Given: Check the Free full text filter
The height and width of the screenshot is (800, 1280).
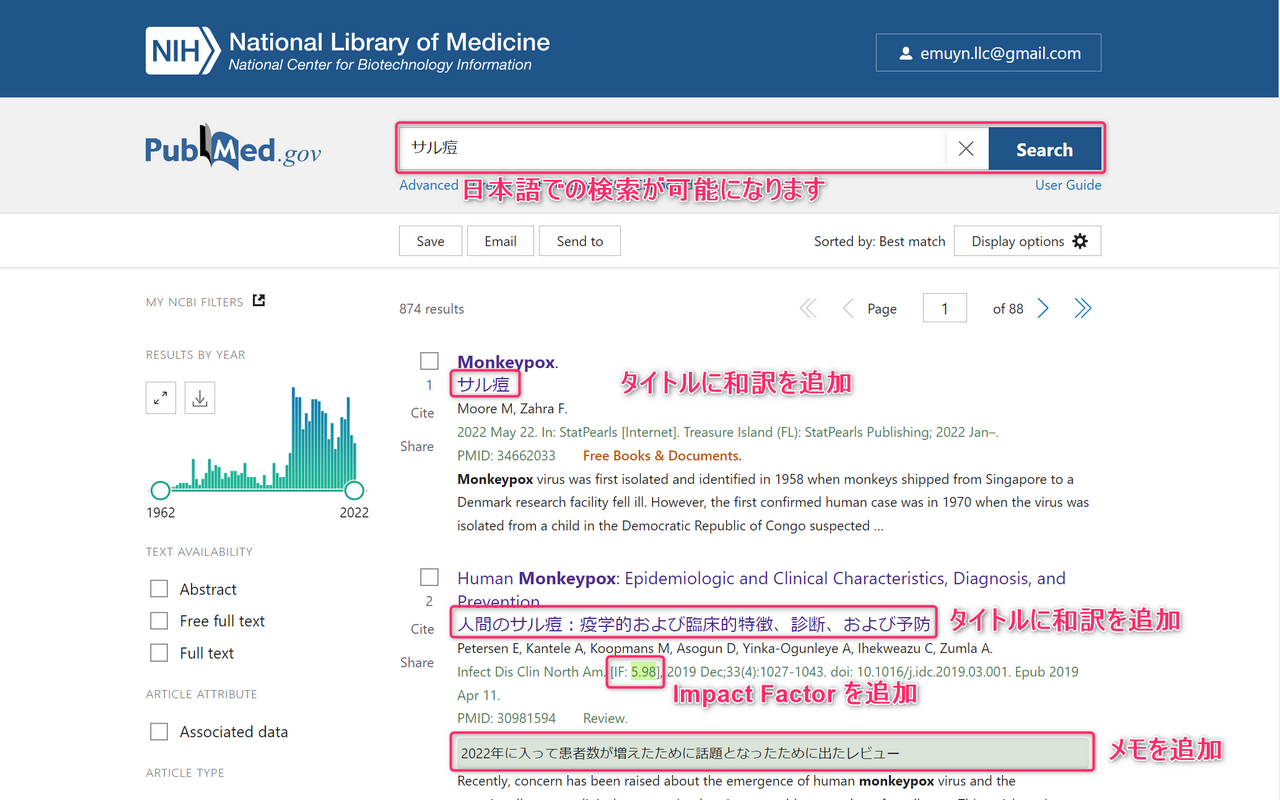Looking at the screenshot, I should click(159, 621).
